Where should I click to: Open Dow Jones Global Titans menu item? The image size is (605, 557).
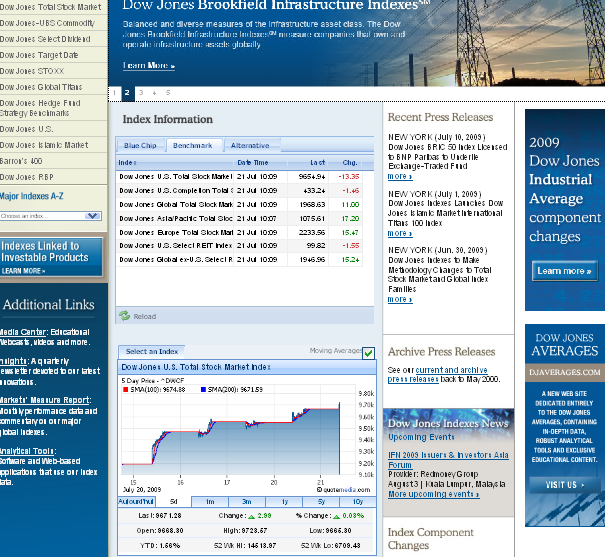coord(41,87)
